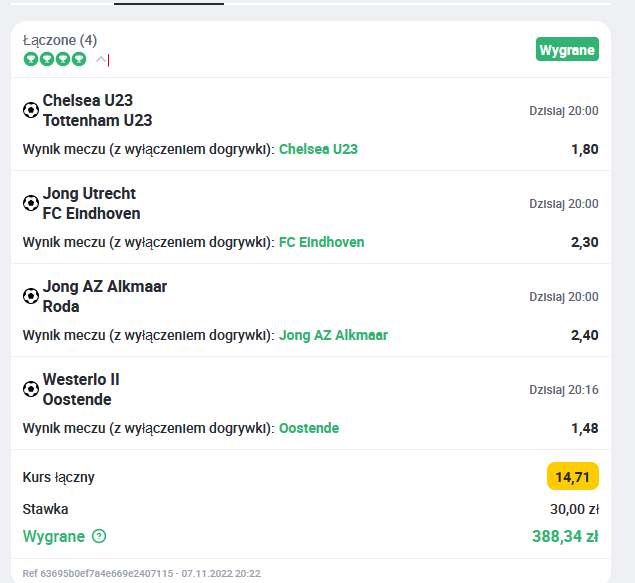
Task: Click the football icon beside Chelsea U23
Action: tap(31, 110)
